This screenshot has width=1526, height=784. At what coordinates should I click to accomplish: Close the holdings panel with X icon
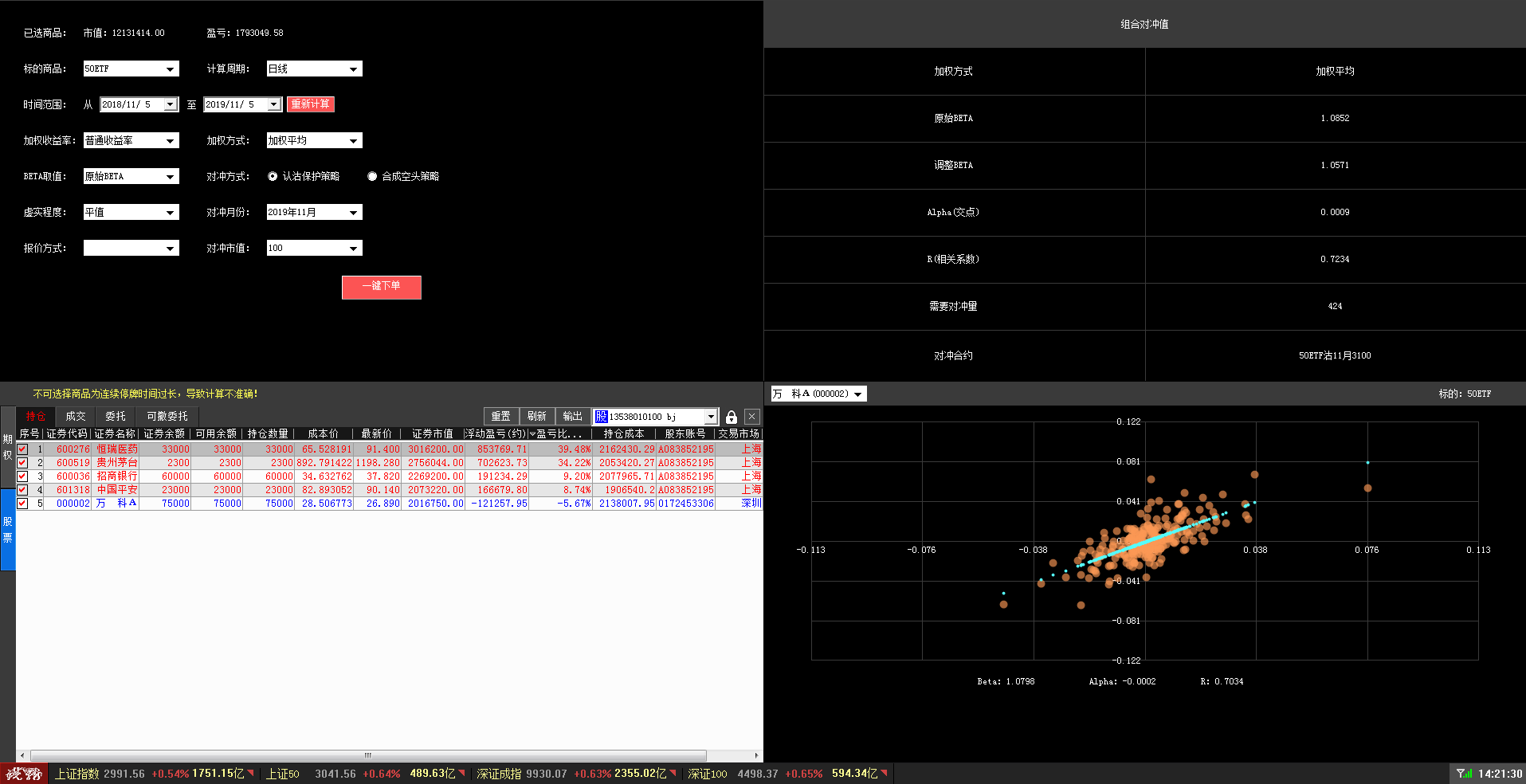coord(751,417)
